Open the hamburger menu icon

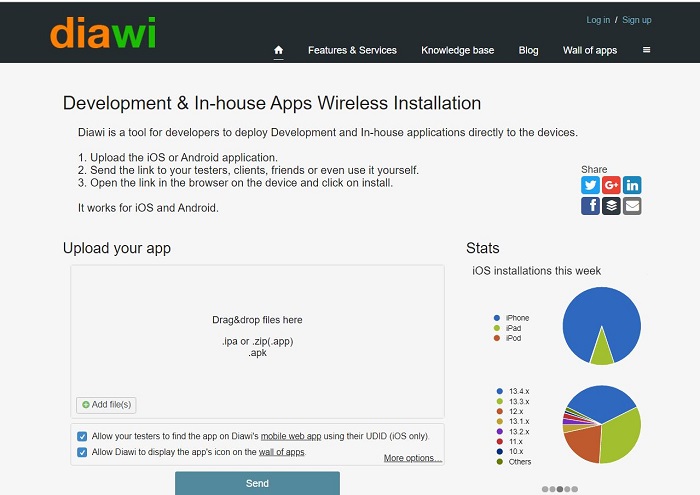pos(646,50)
